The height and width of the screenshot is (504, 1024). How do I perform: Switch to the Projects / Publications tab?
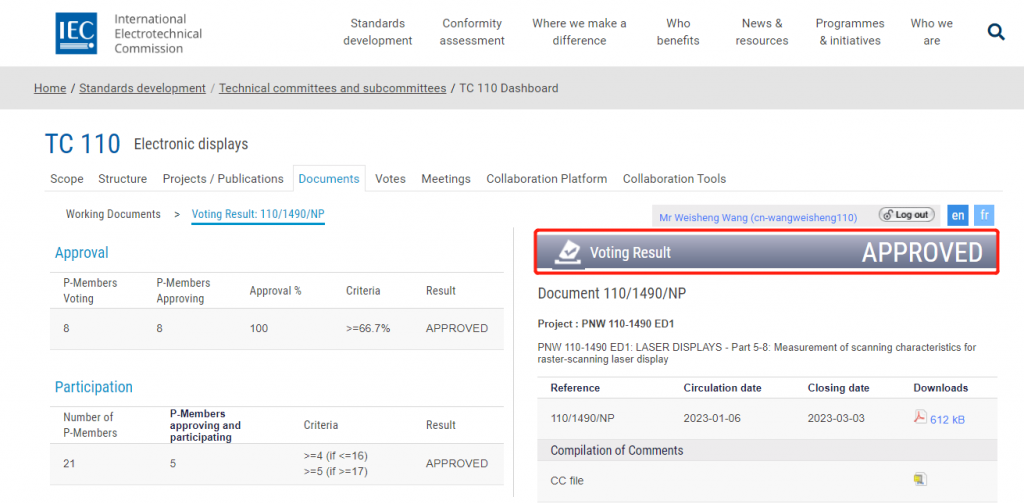coord(223,179)
